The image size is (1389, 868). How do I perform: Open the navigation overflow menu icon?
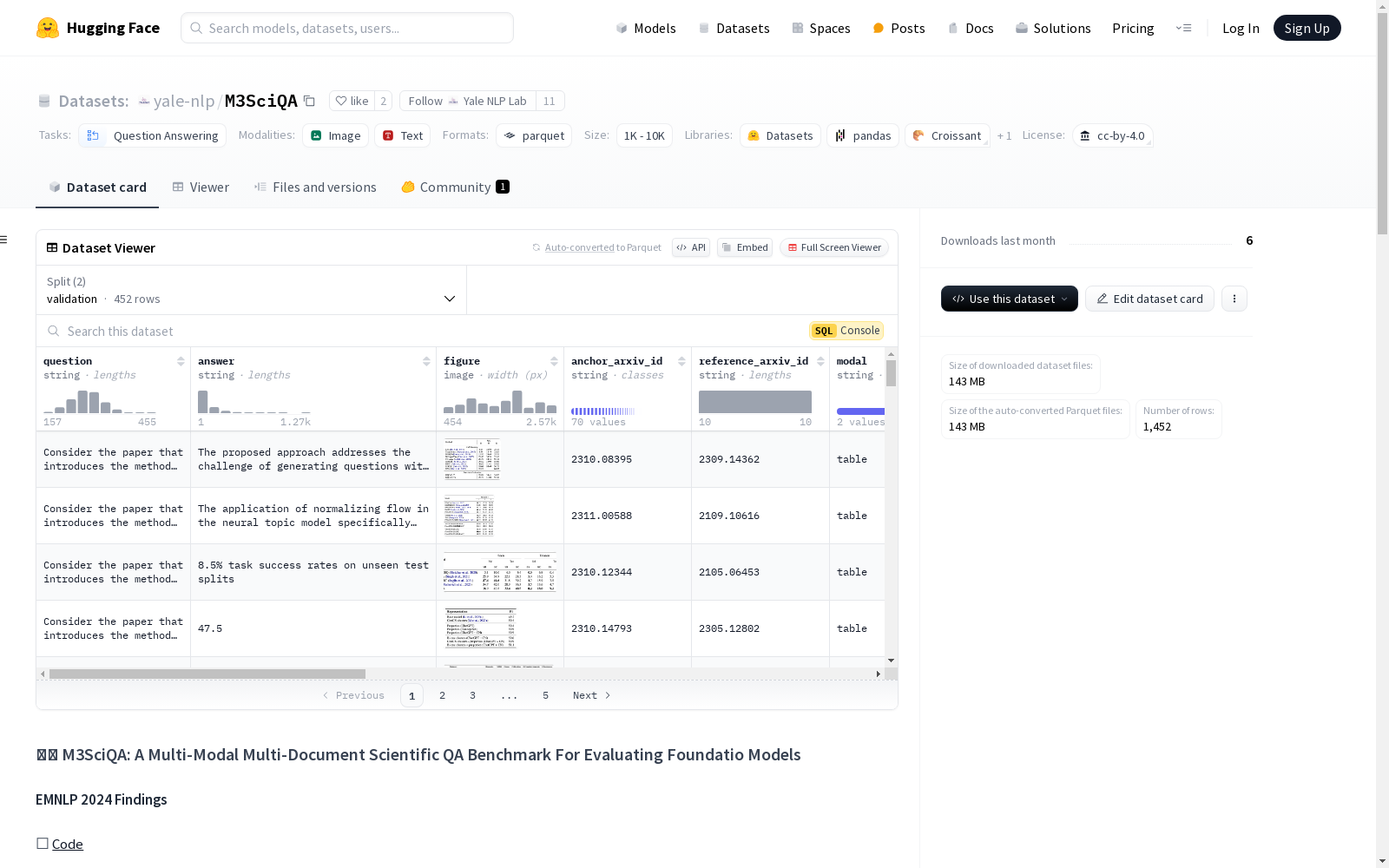pyautogui.click(x=1183, y=28)
